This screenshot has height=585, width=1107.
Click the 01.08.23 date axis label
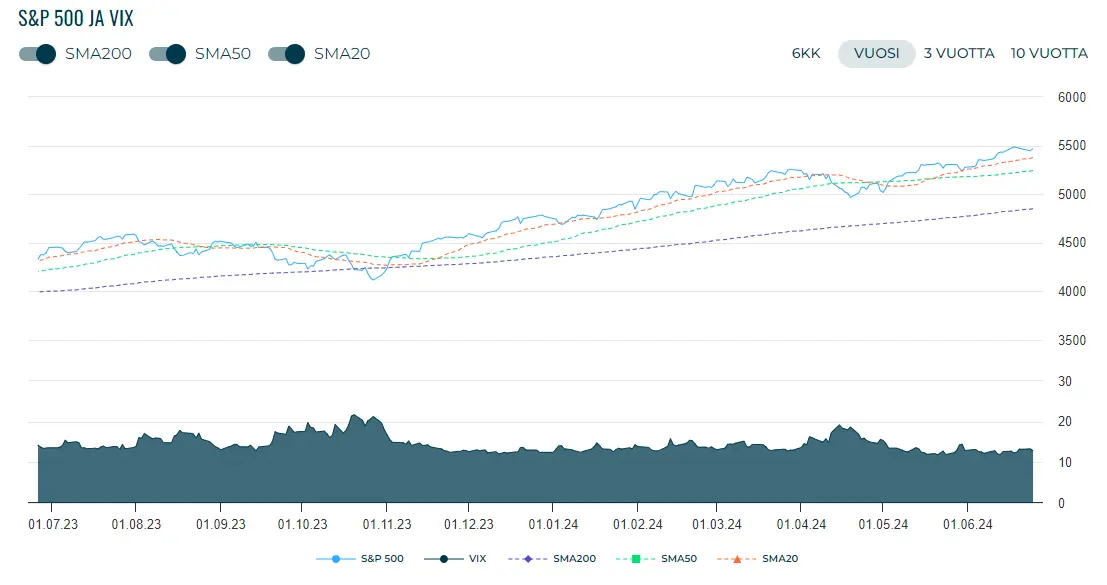tap(136, 524)
